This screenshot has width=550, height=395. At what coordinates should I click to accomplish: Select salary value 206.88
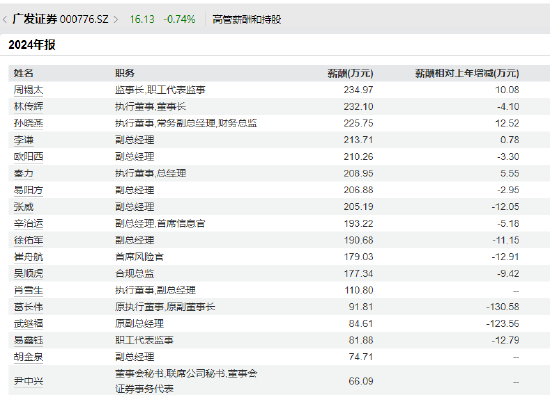(358, 190)
